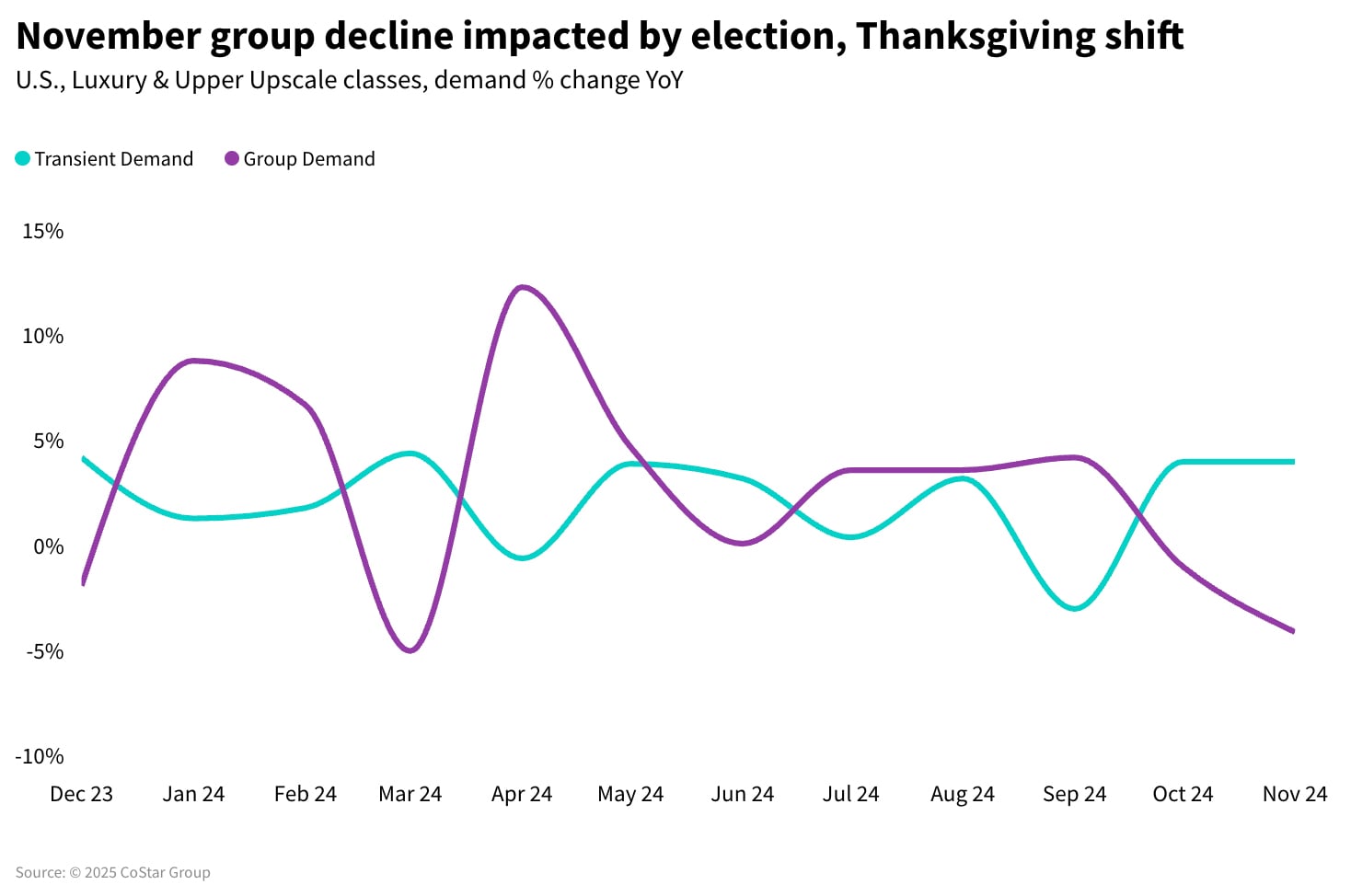Toggle the Transient Demand legend label

tap(114, 159)
